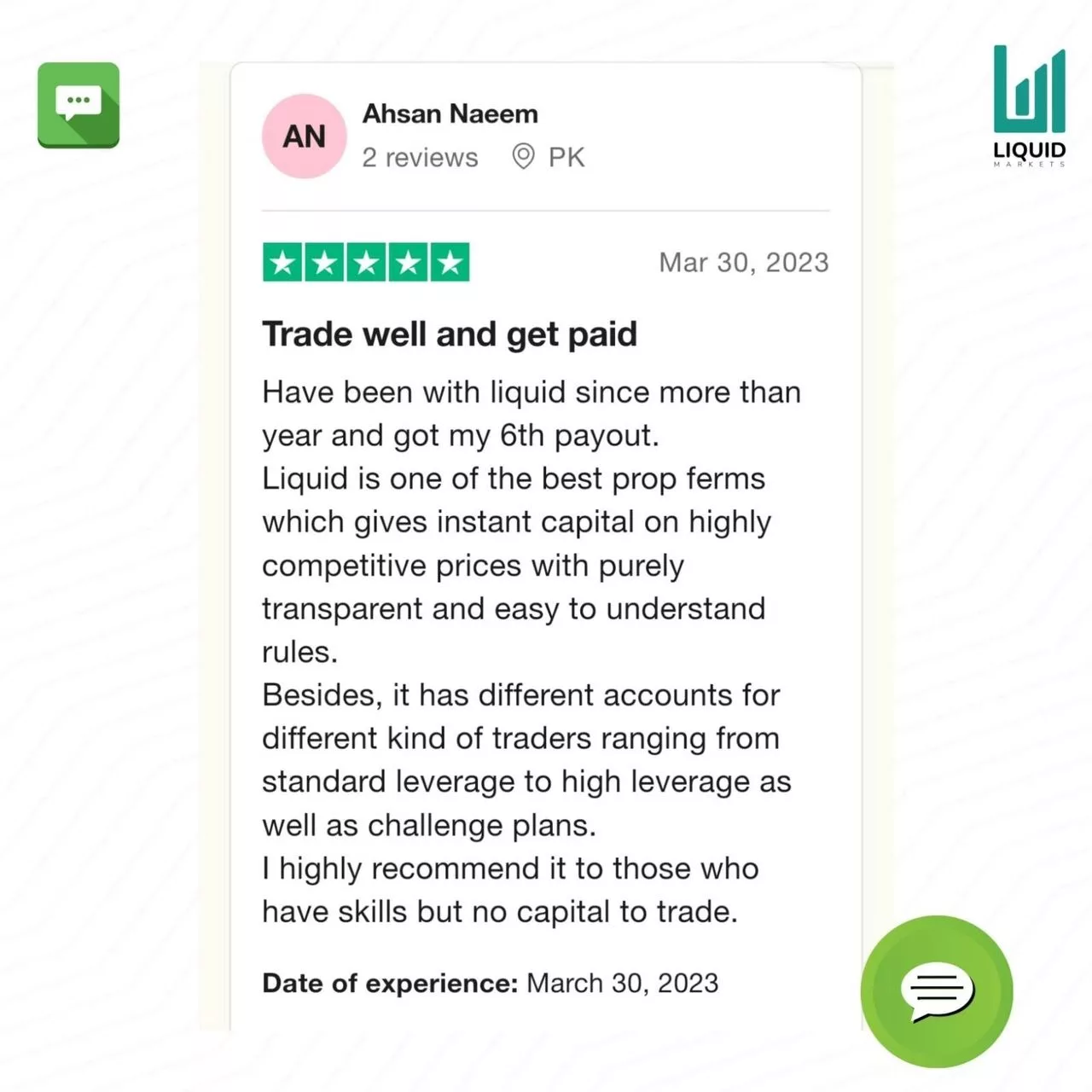1092x1092 pixels.
Task: Click the Mar 30, 2023 review date
Action: [x=743, y=263]
